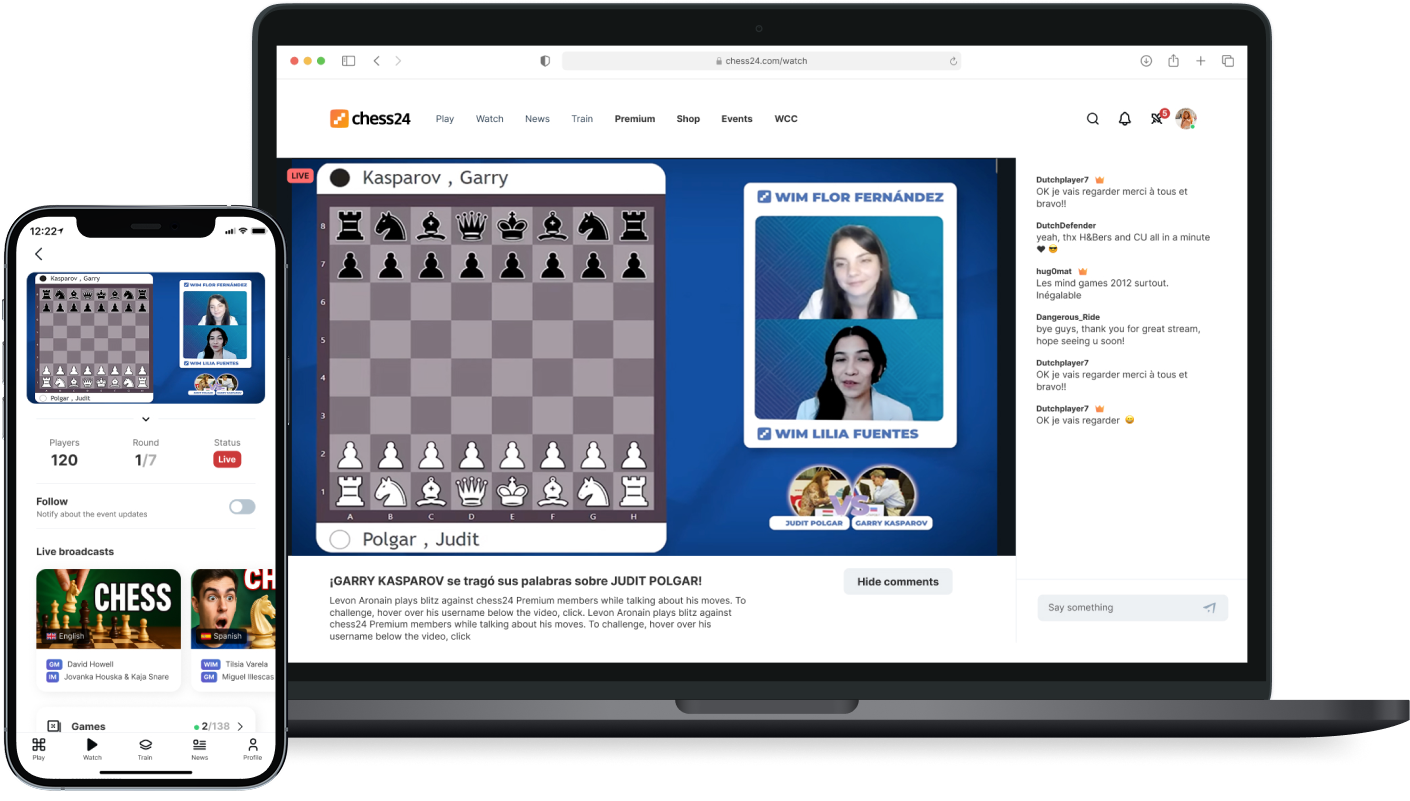The width and height of the screenshot is (1410, 801).
Task: Click the WIM Lilia Fuentes webcam feed
Action: click(849, 370)
